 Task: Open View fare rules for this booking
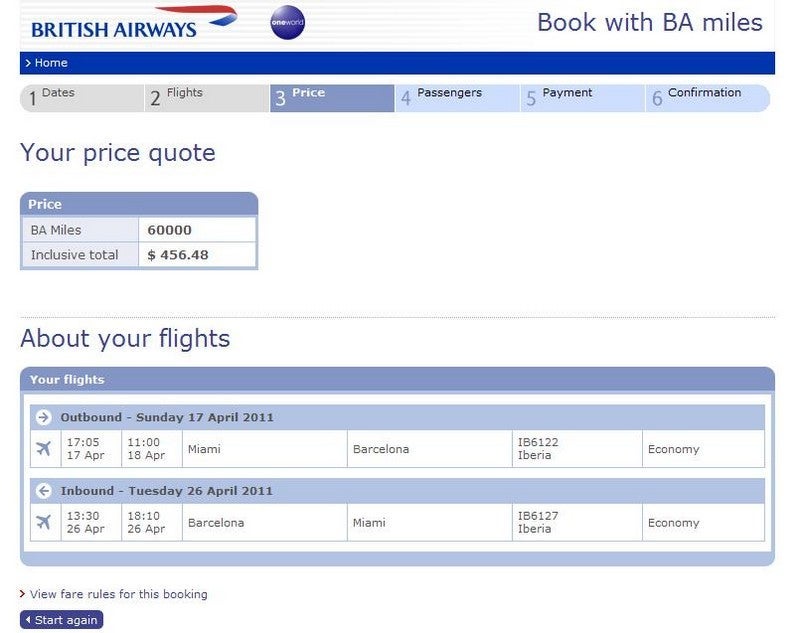point(118,594)
